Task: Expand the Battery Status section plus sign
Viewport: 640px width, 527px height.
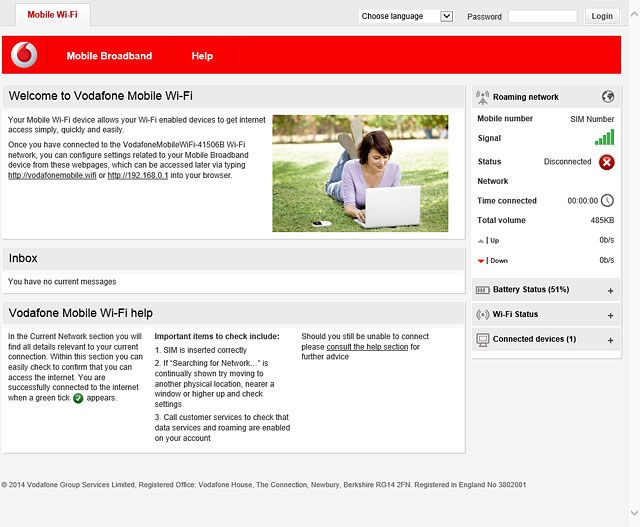Action: (x=611, y=291)
